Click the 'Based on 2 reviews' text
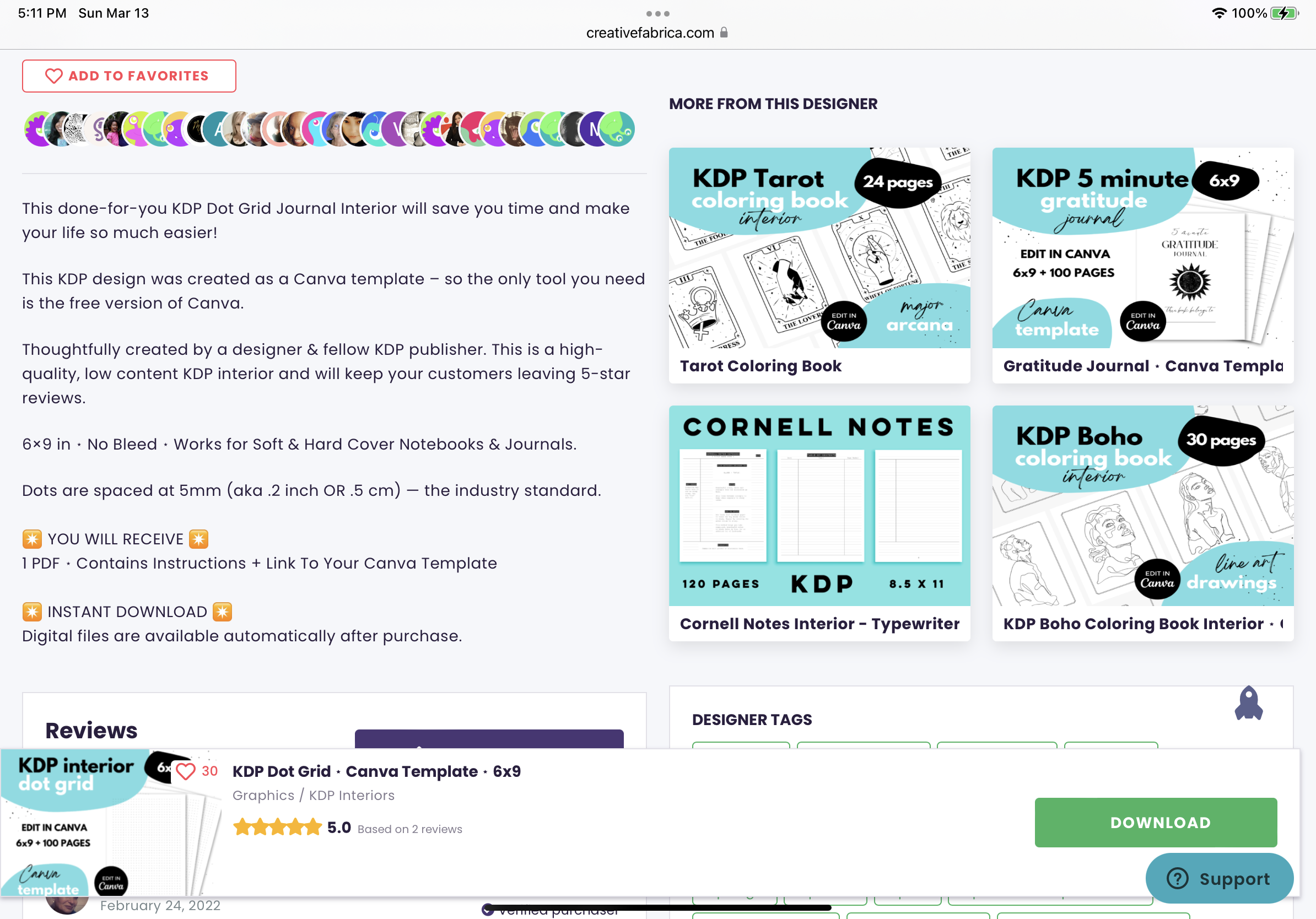Viewport: 1316px width, 919px height. click(409, 829)
